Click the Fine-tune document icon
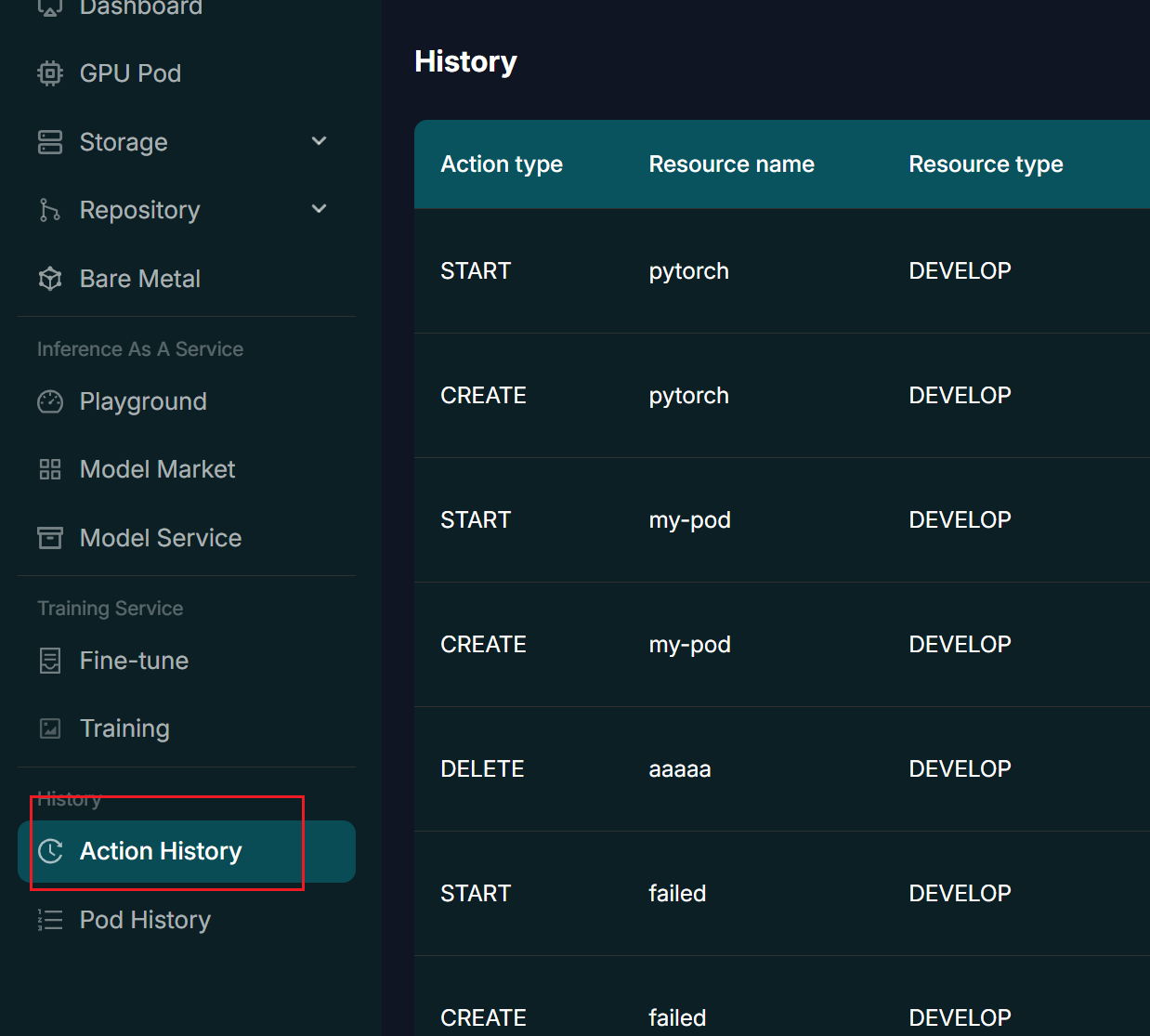 point(49,660)
